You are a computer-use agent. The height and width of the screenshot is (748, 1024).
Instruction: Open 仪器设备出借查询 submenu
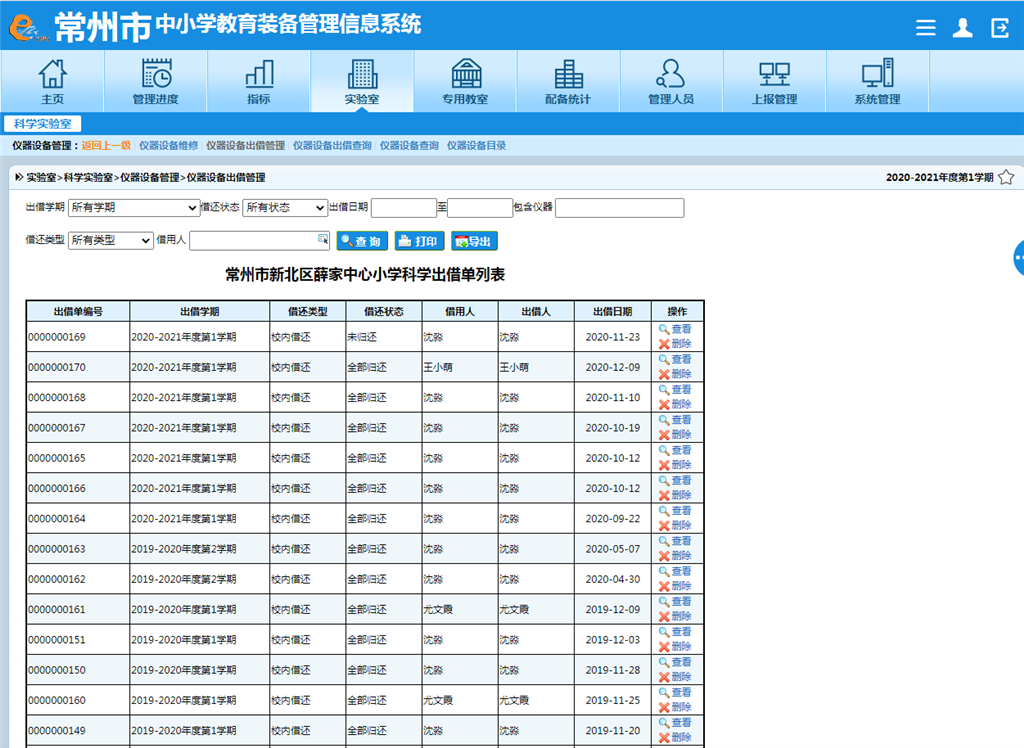pos(332,146)
